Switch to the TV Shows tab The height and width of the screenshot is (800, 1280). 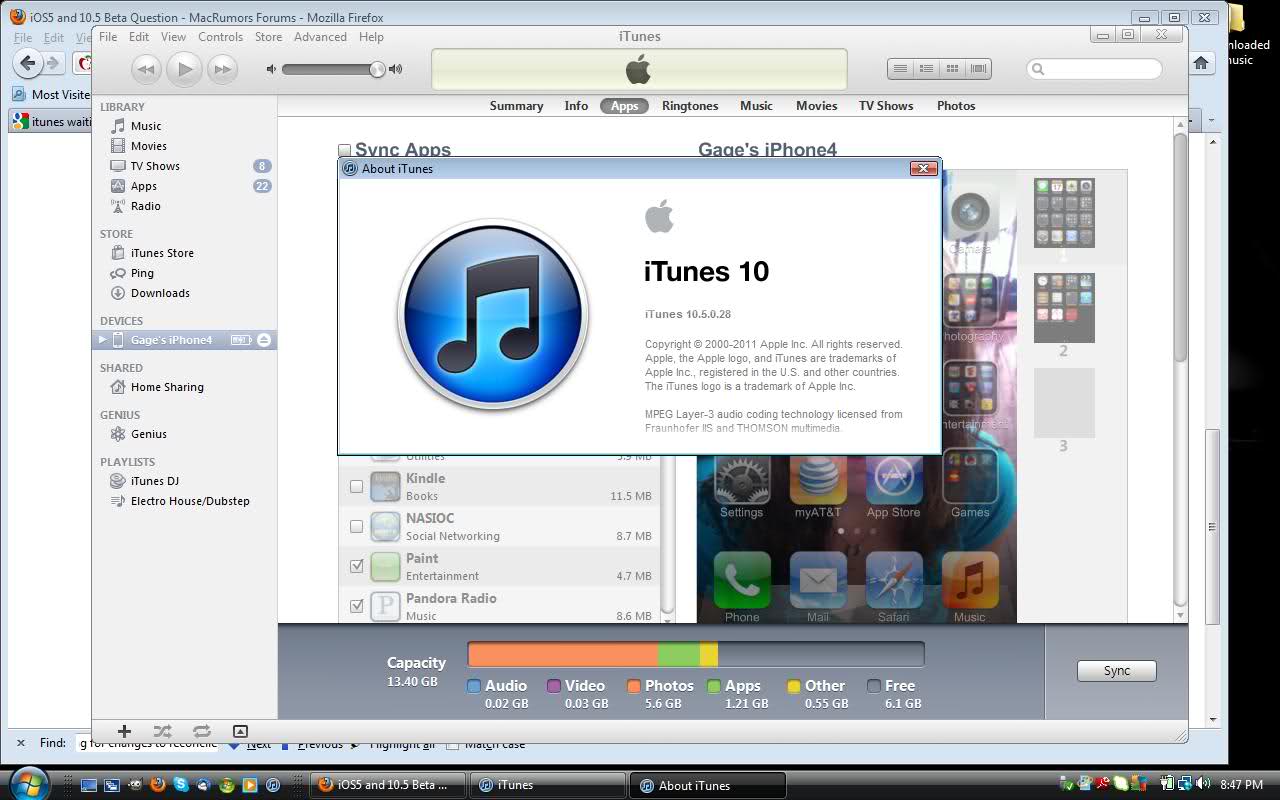(x=886, y=106)
